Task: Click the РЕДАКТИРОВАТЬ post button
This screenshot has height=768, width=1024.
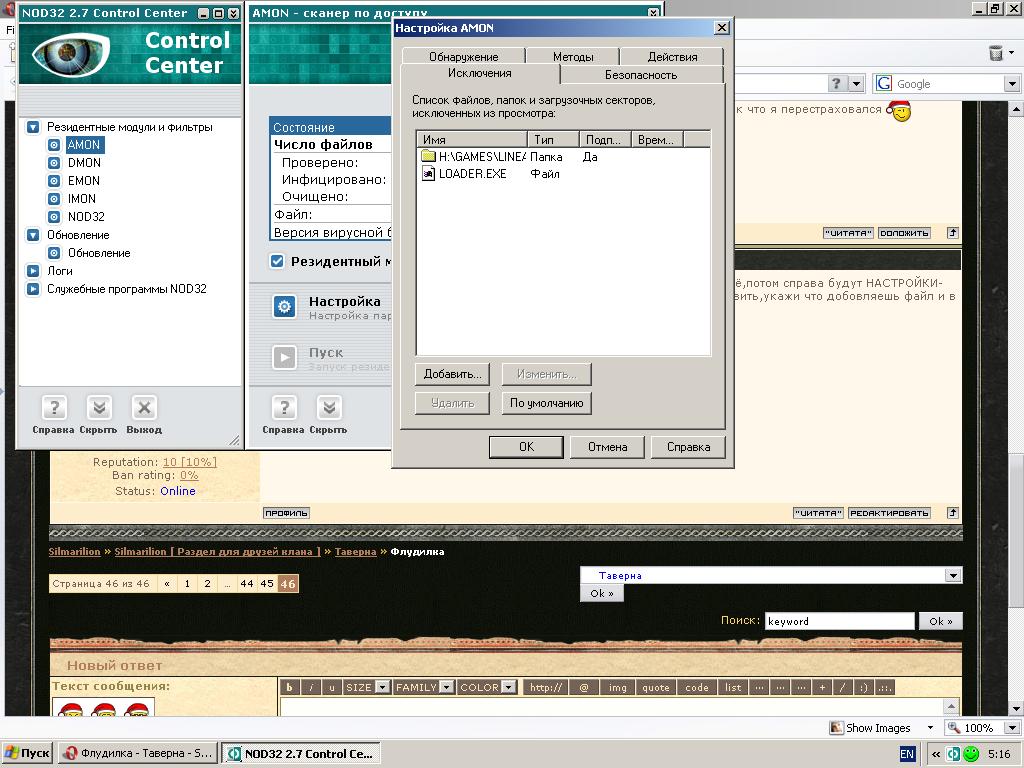Action: (889, 513)
